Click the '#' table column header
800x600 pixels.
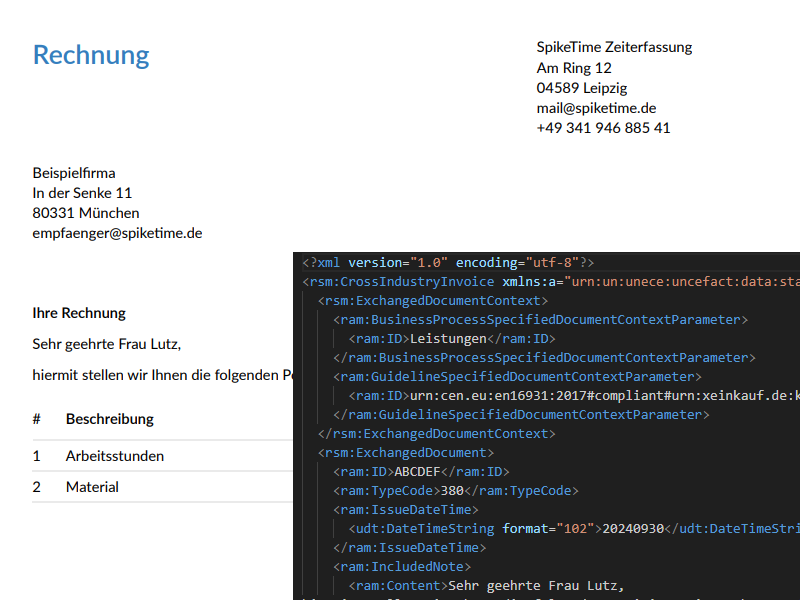click(36, 419)
